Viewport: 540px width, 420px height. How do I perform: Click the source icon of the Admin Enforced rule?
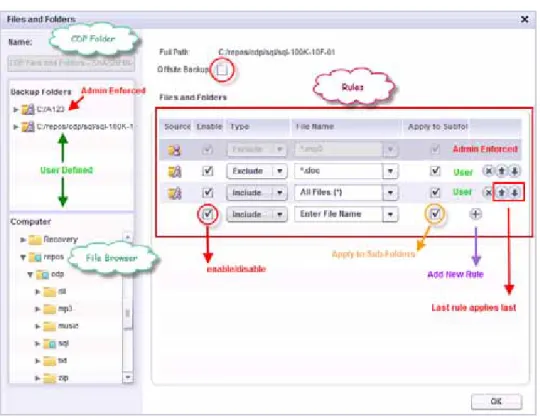click(174, 150)
